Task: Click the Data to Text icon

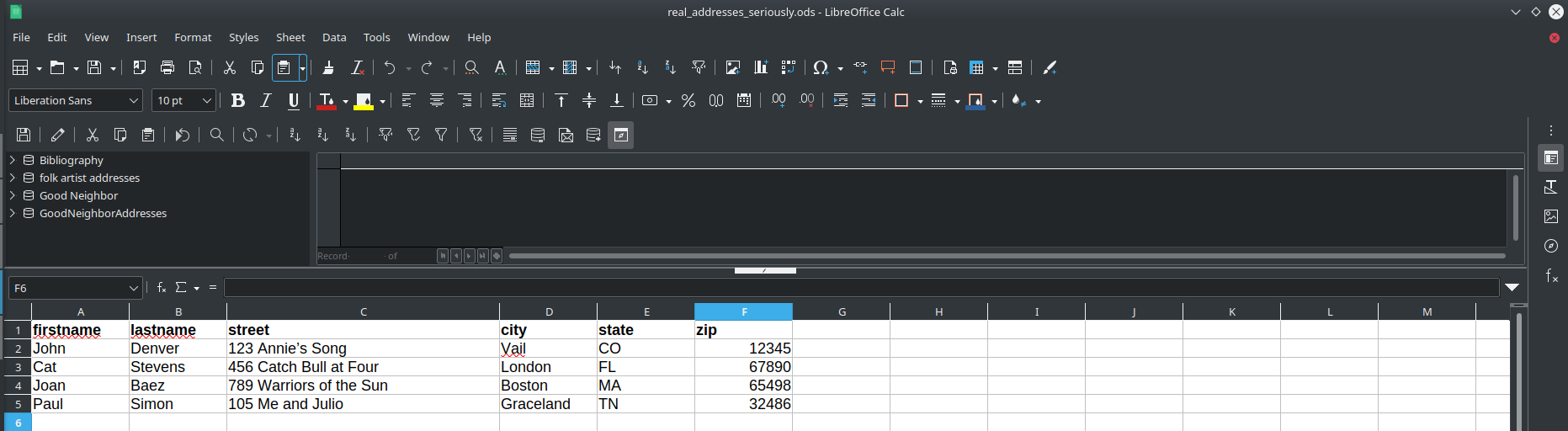Action: pos(538,135)
